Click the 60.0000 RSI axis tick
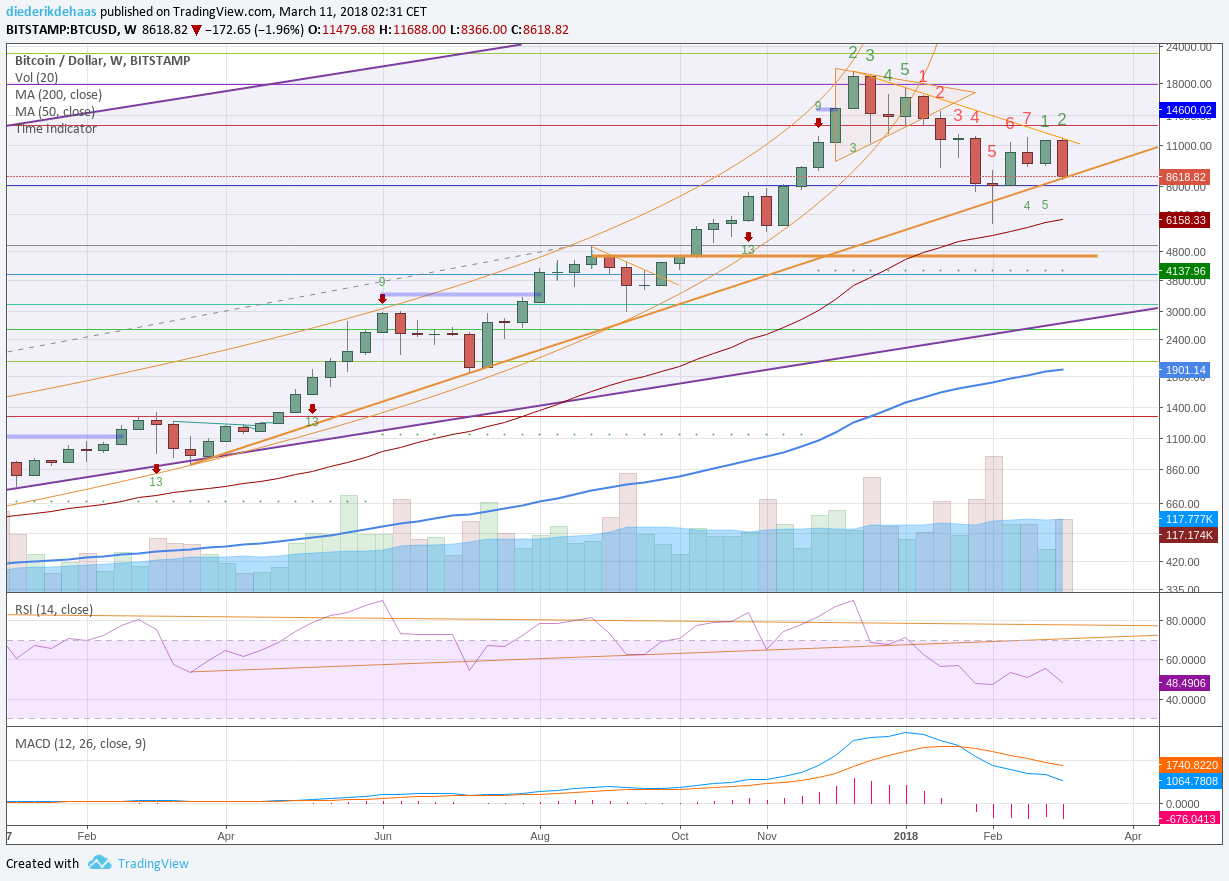The width and height of the screenshot is (1229, 881). point(1187,660)
